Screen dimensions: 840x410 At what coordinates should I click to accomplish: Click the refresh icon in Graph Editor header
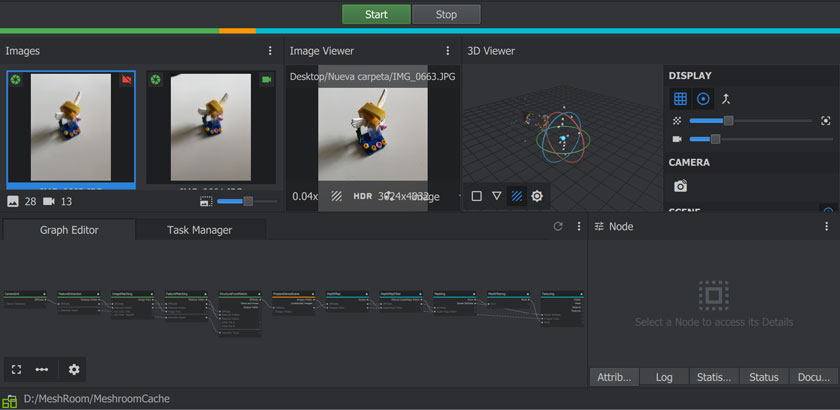point(558,227)
